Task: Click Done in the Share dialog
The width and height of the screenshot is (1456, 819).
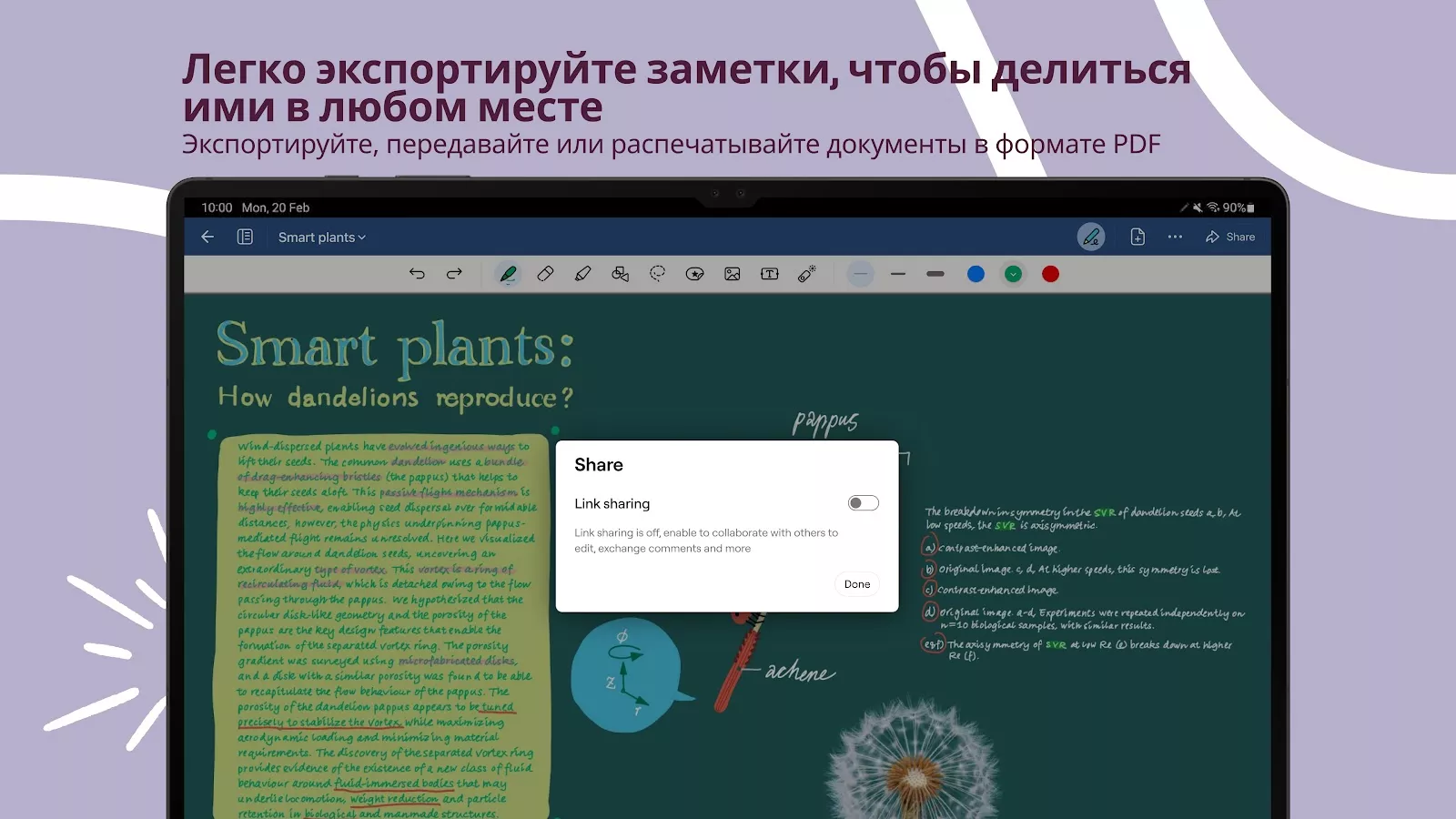Action: (857, 584)
